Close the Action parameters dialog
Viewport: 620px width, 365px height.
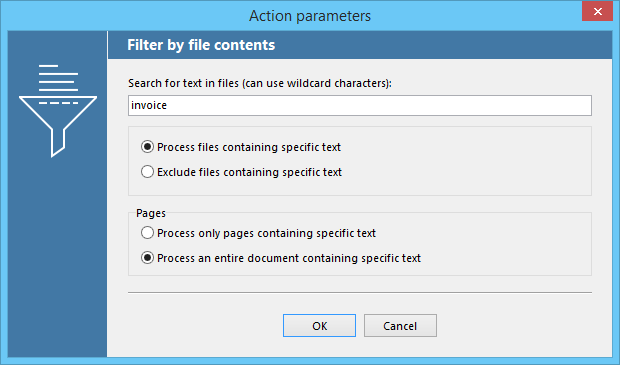(597, 11)
